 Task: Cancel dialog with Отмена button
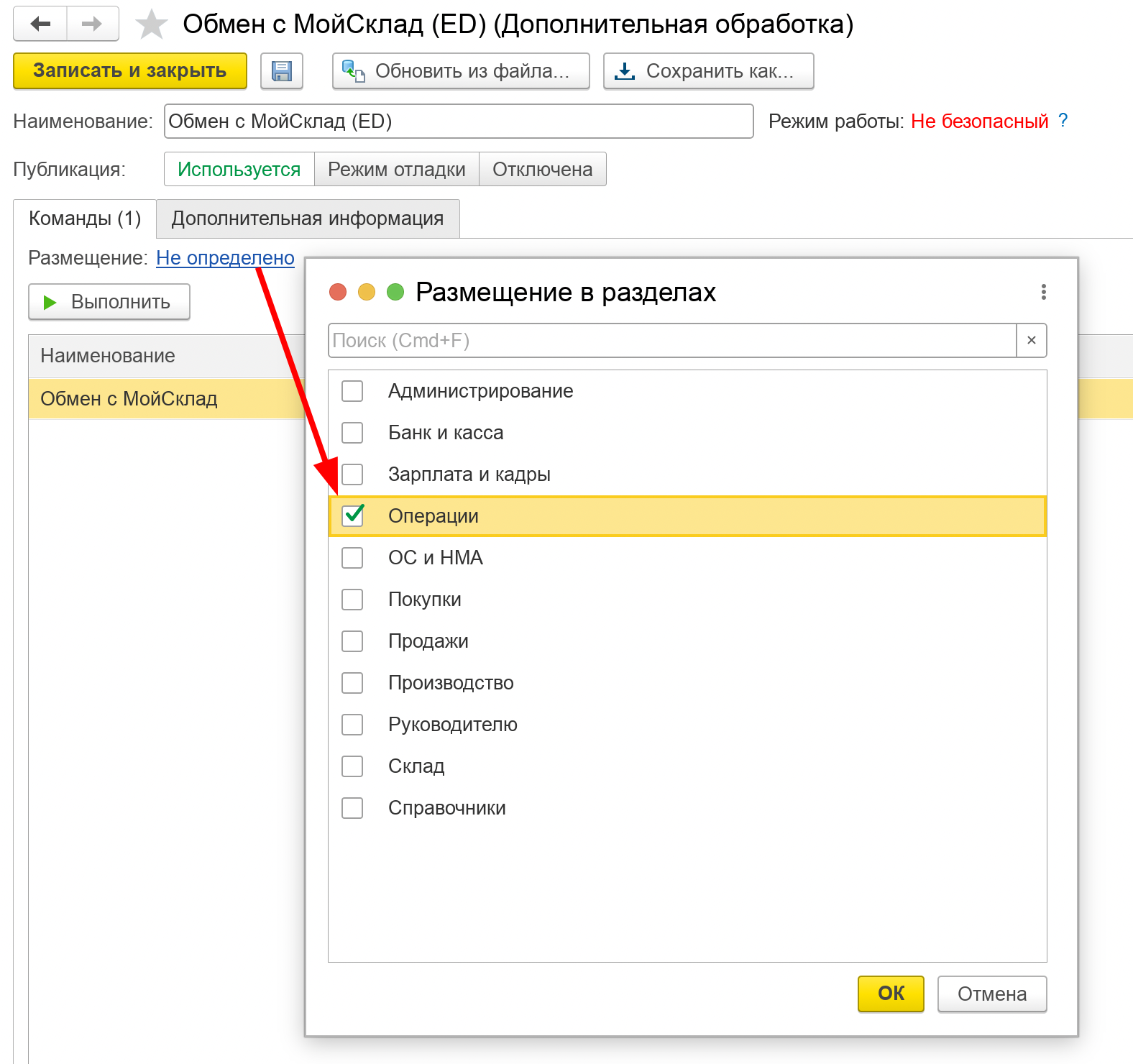[x=992, y=994]
